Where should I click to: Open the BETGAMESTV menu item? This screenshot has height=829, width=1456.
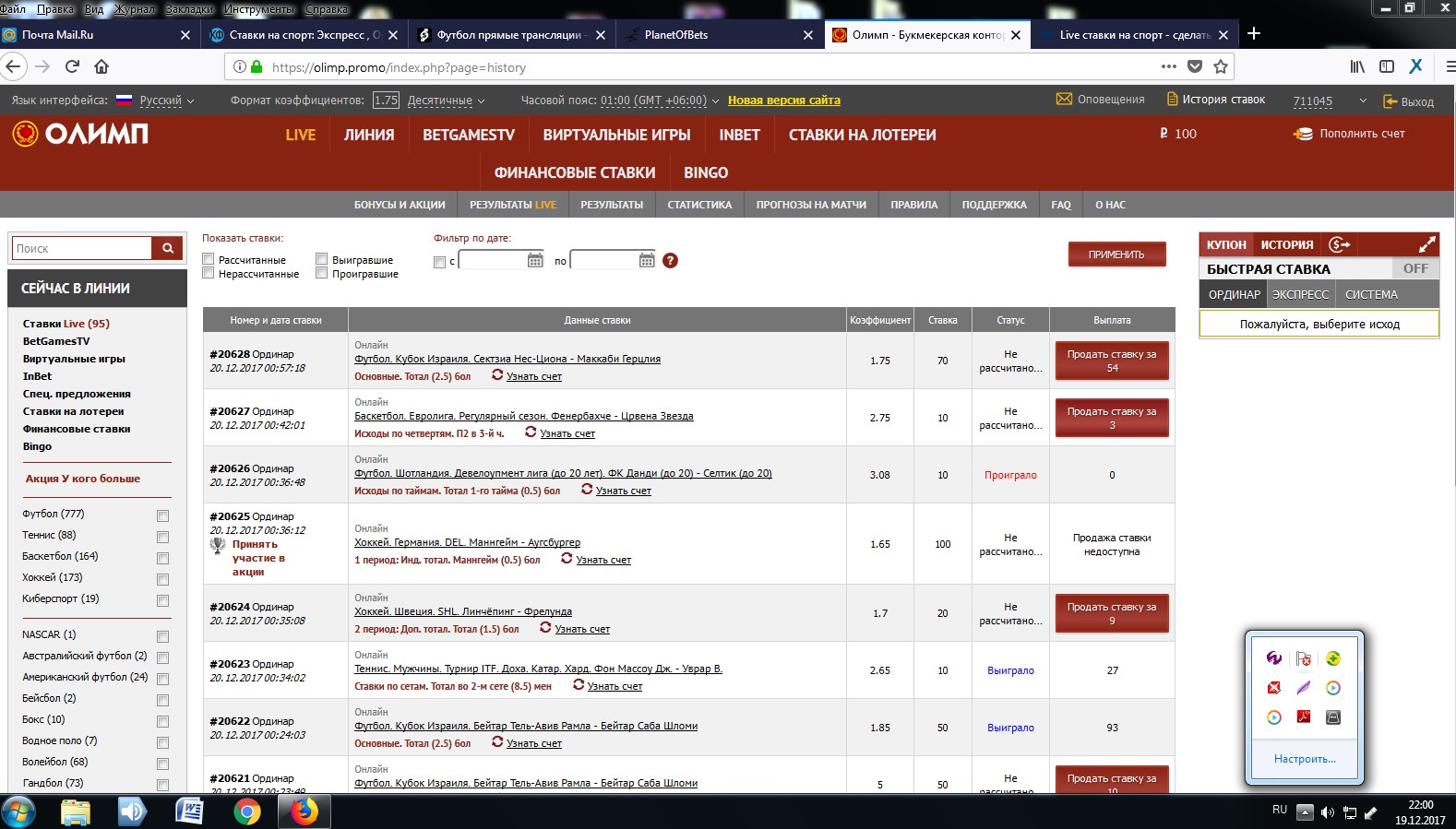pos(469,135)
